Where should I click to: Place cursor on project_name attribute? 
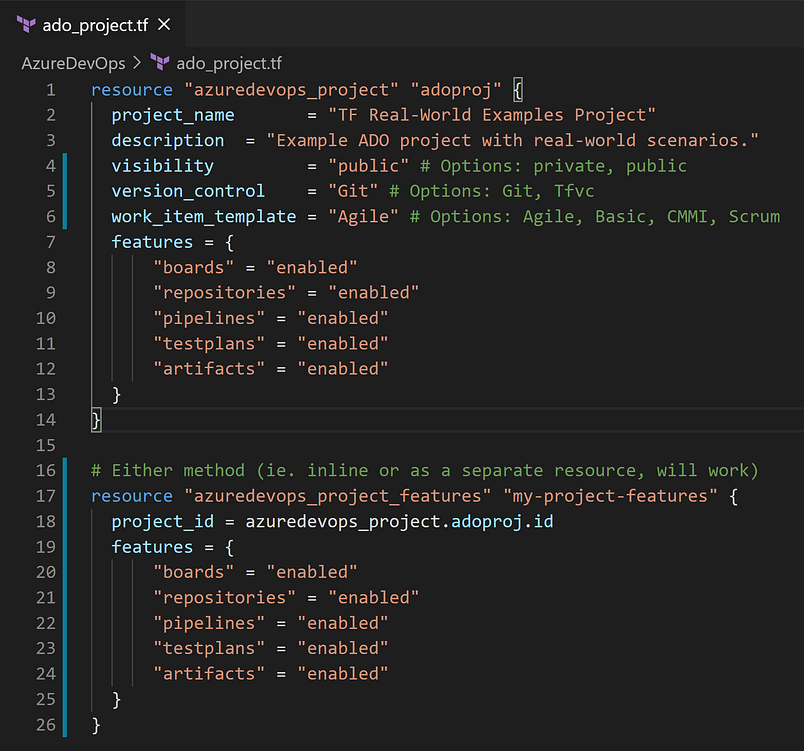click(173, 115)
